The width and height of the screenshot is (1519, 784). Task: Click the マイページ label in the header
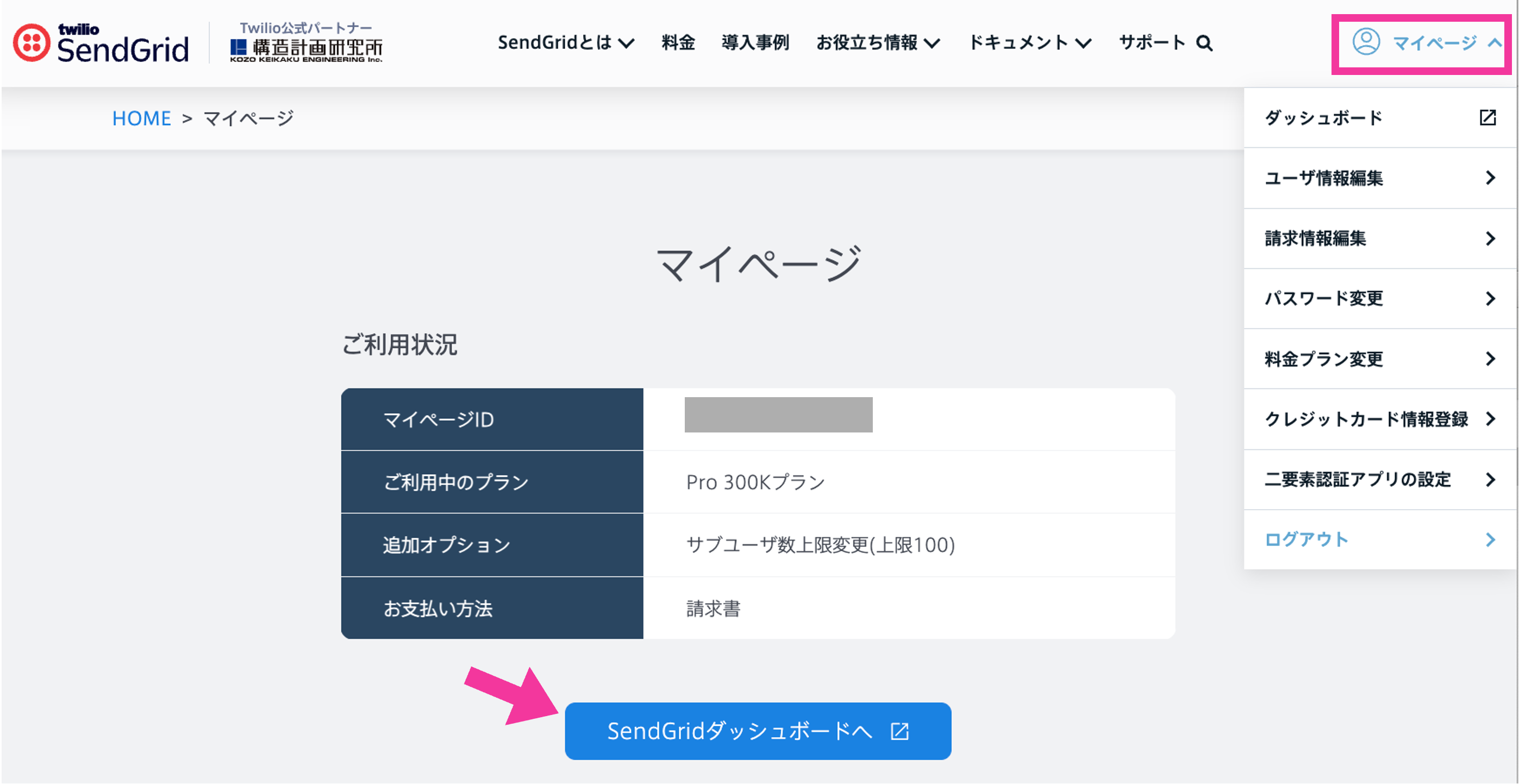click(x=1434, y=42)
